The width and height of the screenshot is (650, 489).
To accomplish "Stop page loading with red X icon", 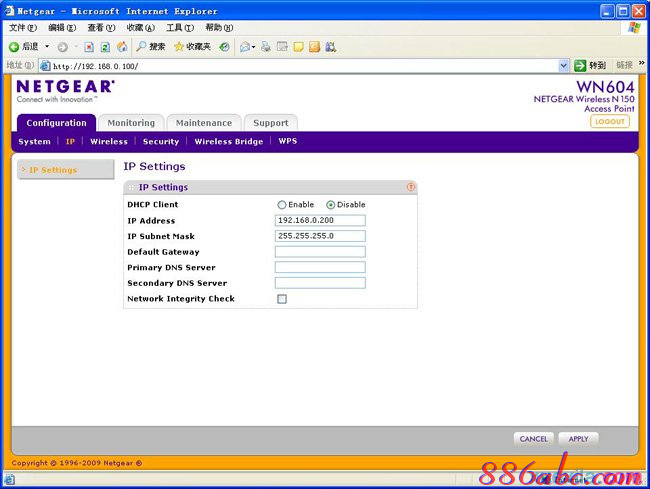I will point(89,47).
